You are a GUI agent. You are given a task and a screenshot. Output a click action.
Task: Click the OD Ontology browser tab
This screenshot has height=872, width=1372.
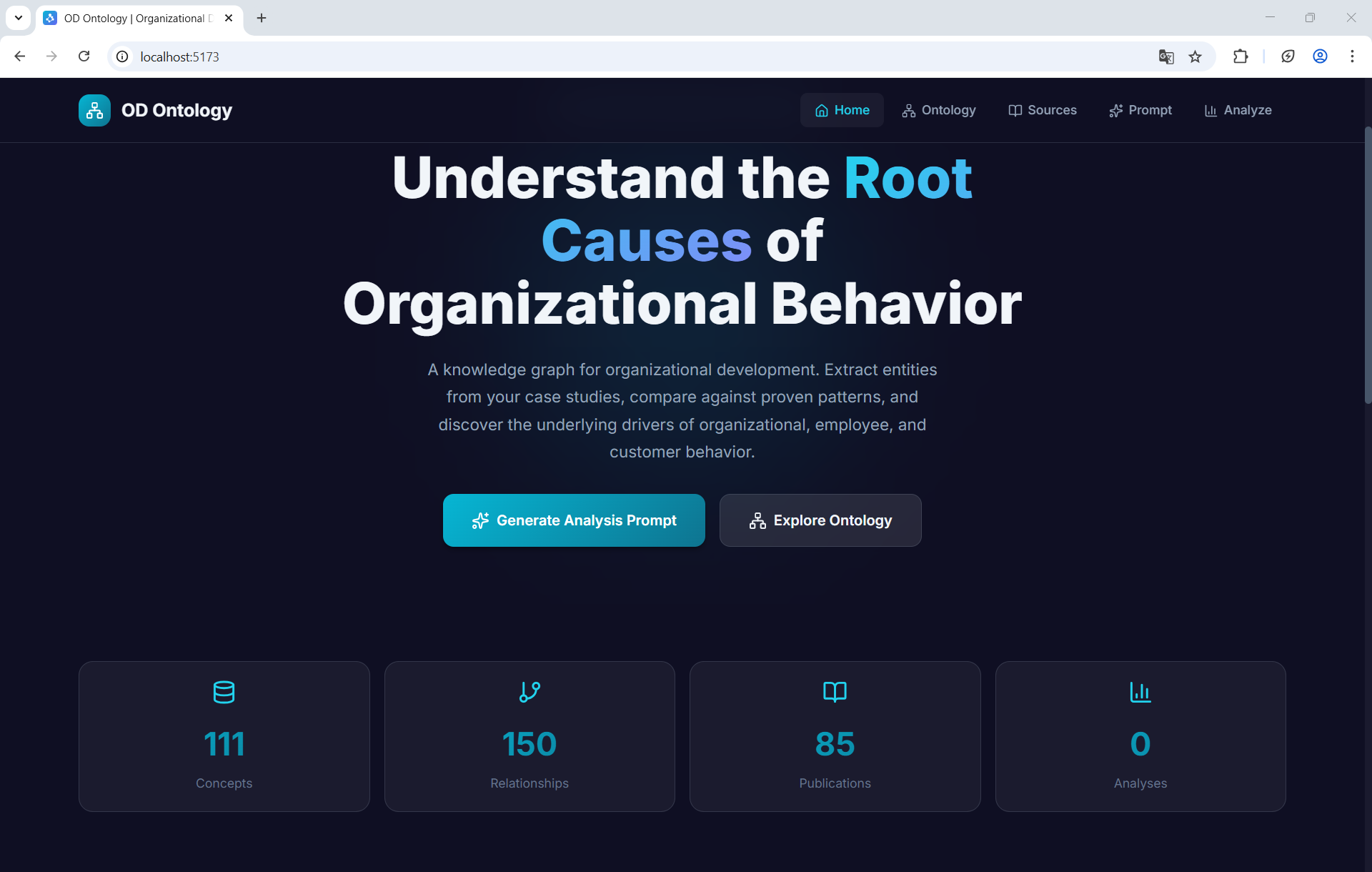[129, 18]
